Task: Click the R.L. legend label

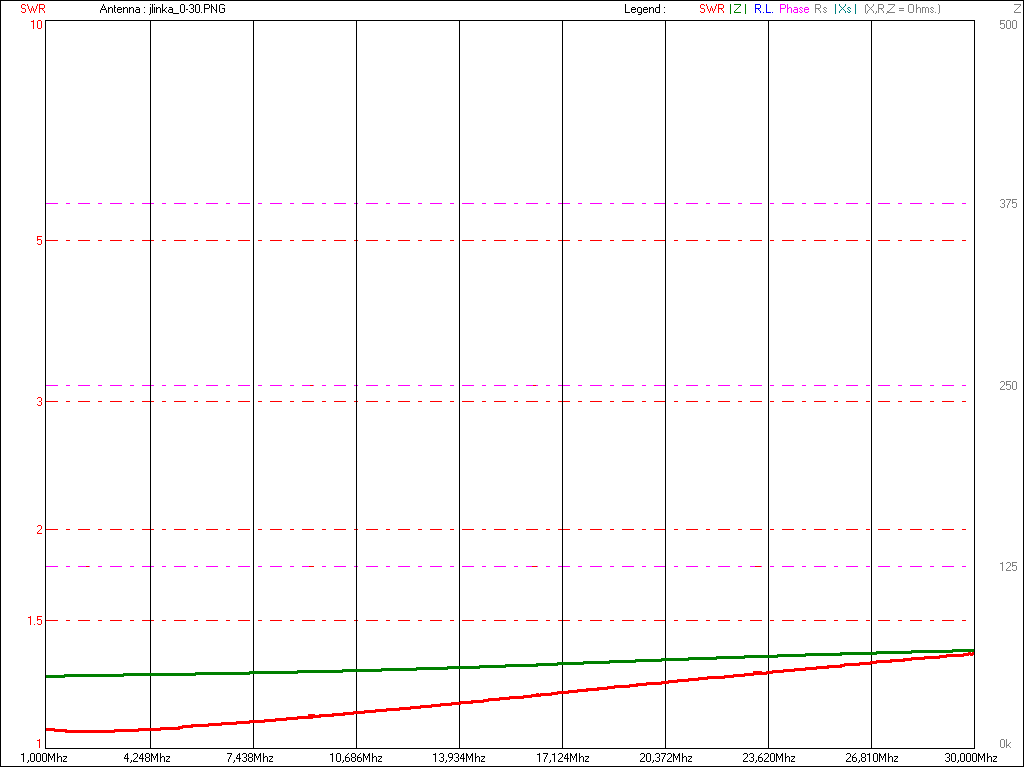Action: pos(763,9)
